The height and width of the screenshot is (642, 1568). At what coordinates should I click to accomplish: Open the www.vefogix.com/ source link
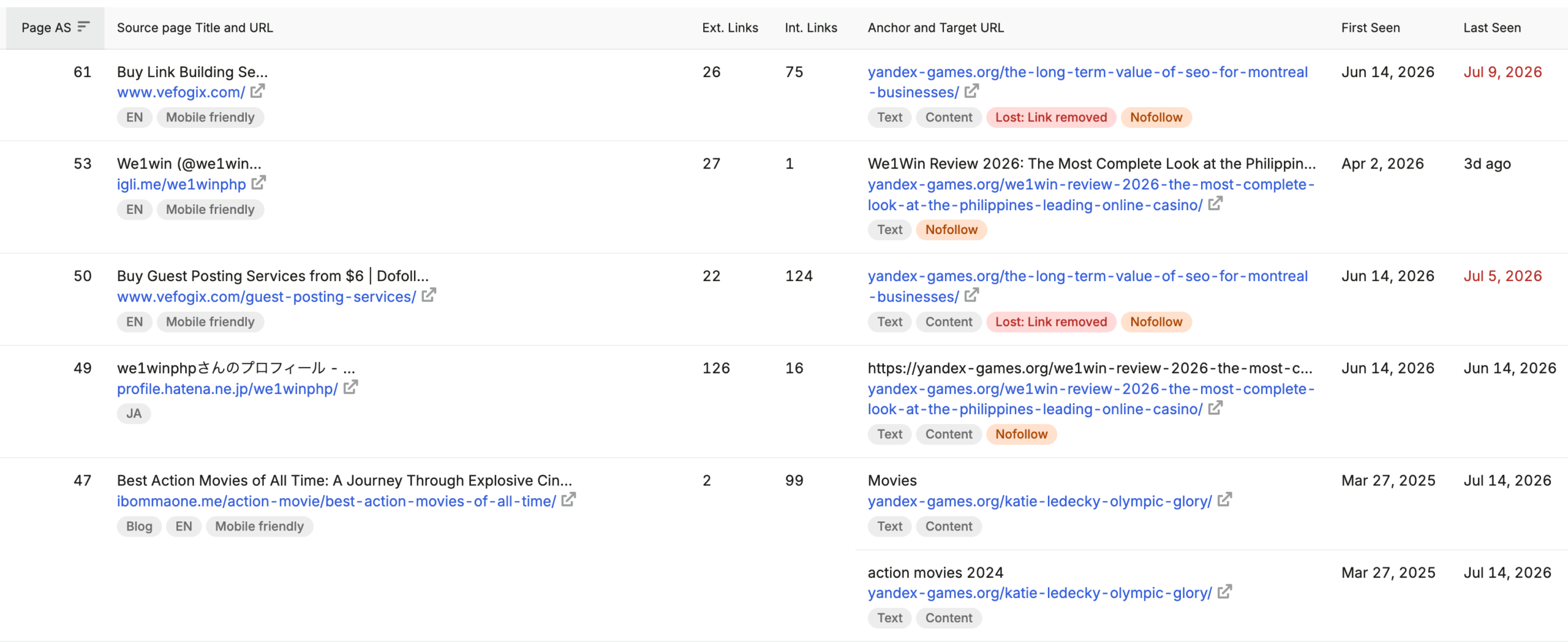181,92
